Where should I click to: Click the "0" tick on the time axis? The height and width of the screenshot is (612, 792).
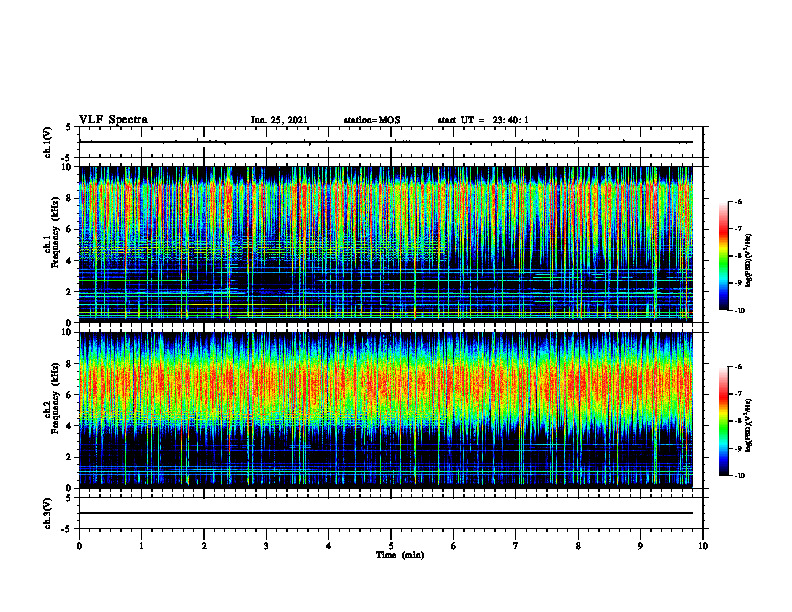click(x=79, y=546)
